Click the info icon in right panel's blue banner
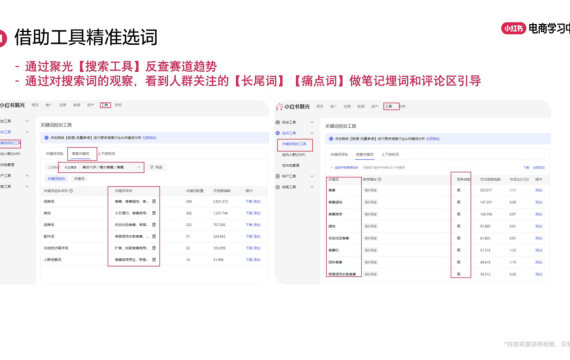Screen dimensions: 570x360 331,139
